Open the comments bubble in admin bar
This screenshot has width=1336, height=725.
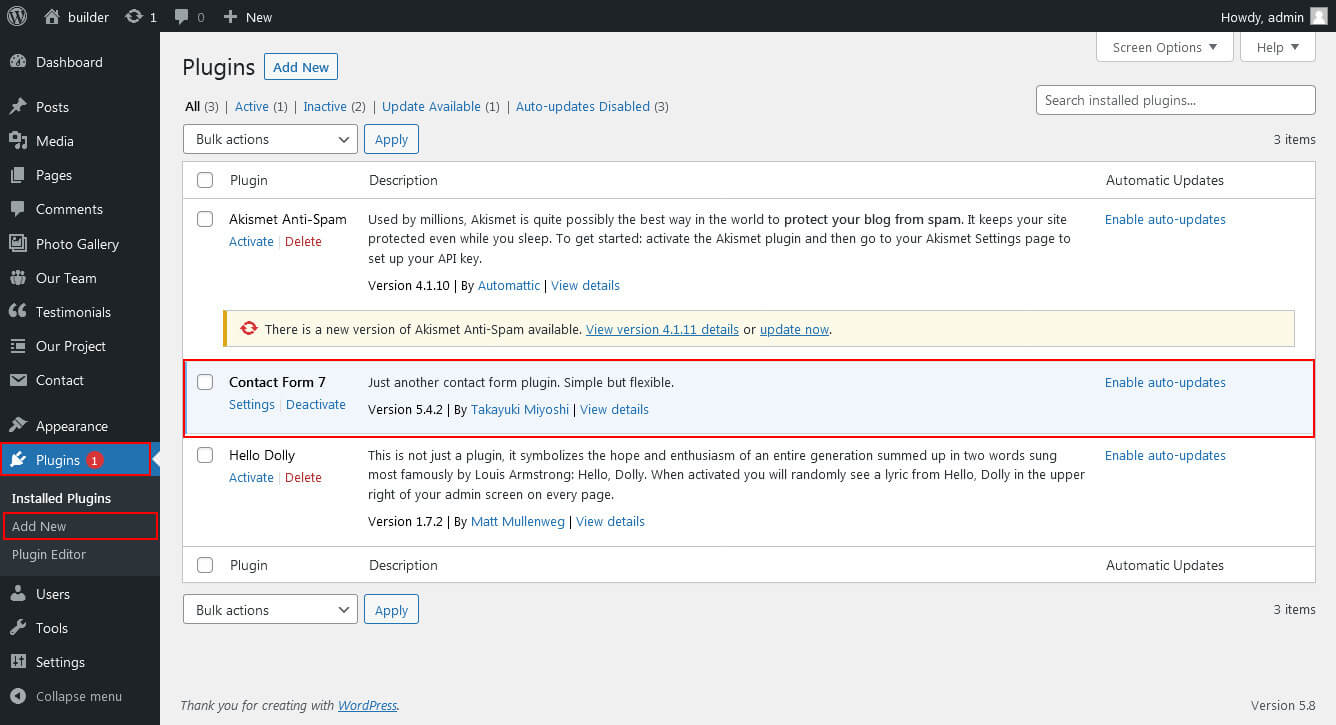click(182, 17)
